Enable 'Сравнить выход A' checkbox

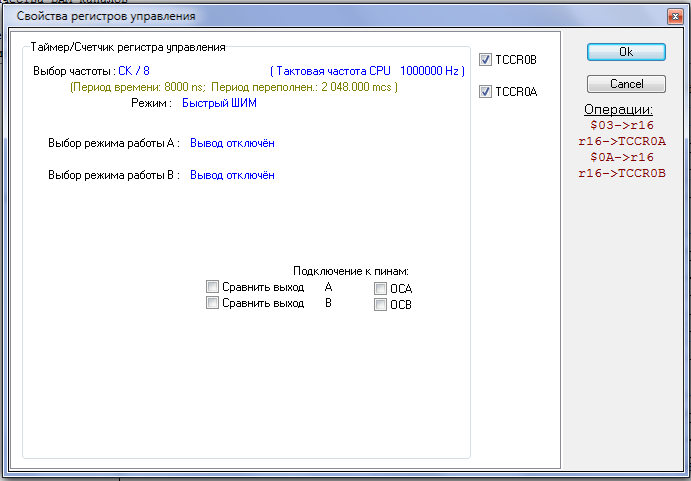pyautogui.click(x=212, y=287)
